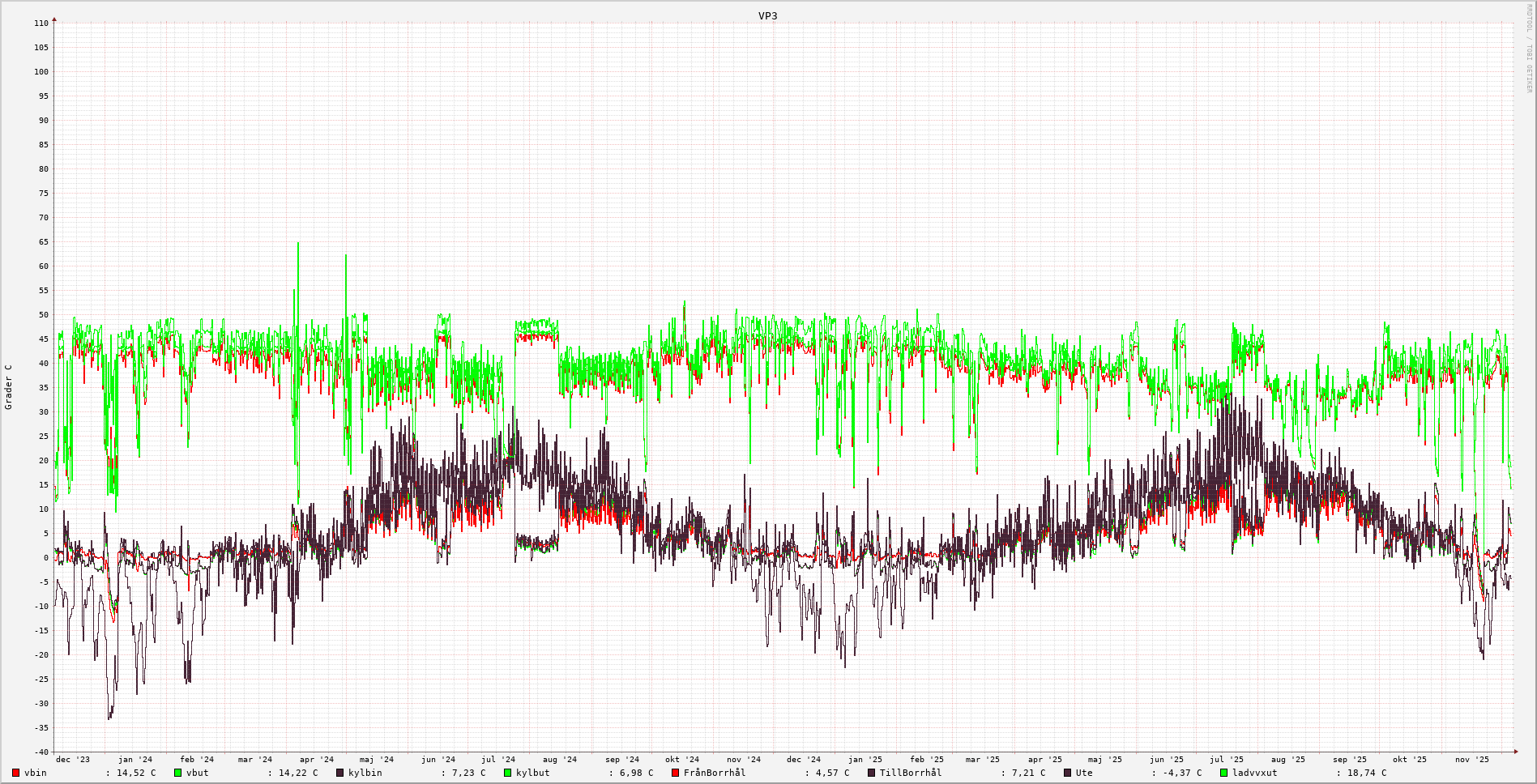Screen dimensions: 1537x784
Task: Click the red FrånBorrhål legend swatch
Action: 676,773
